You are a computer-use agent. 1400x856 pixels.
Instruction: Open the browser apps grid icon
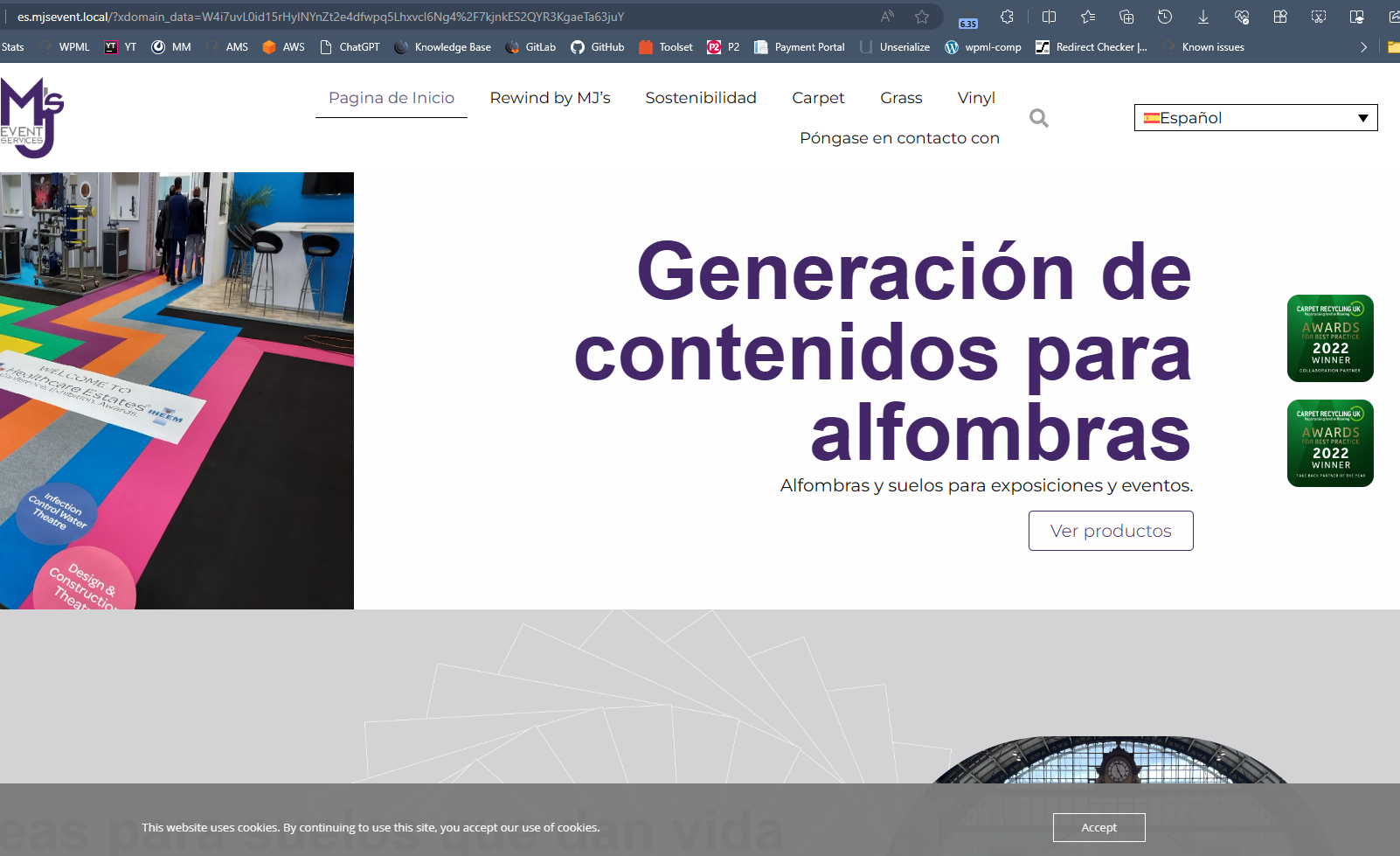click(1280, 17)
